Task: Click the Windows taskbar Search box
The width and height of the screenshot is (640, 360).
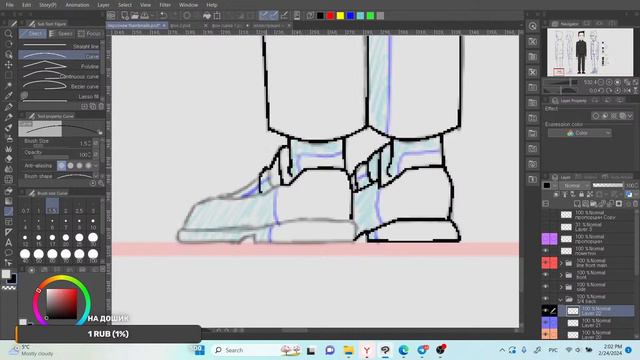Action: [244, 350]
